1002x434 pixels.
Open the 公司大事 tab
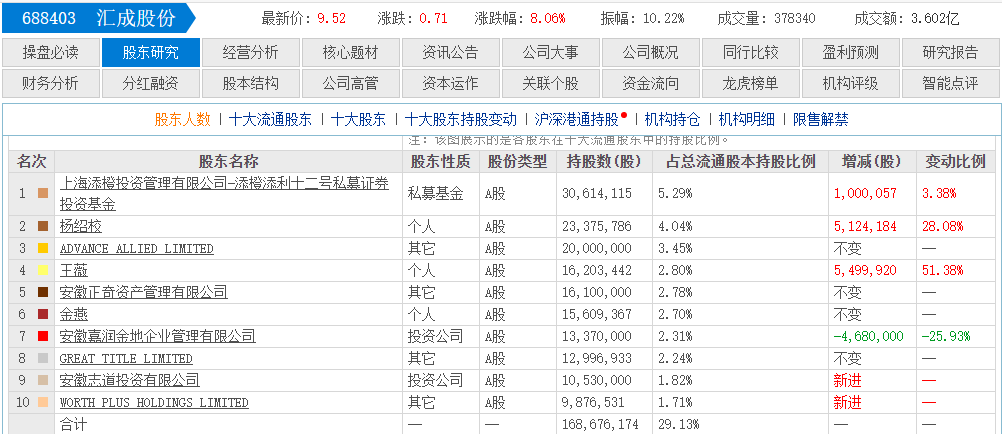[x=551, y=52]
